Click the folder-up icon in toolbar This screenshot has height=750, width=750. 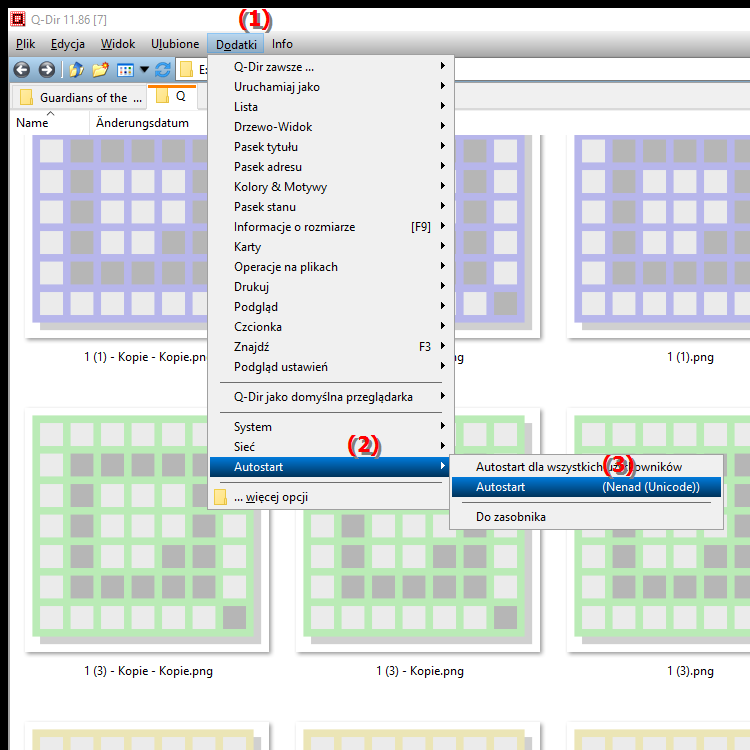[x=76, y=70]
